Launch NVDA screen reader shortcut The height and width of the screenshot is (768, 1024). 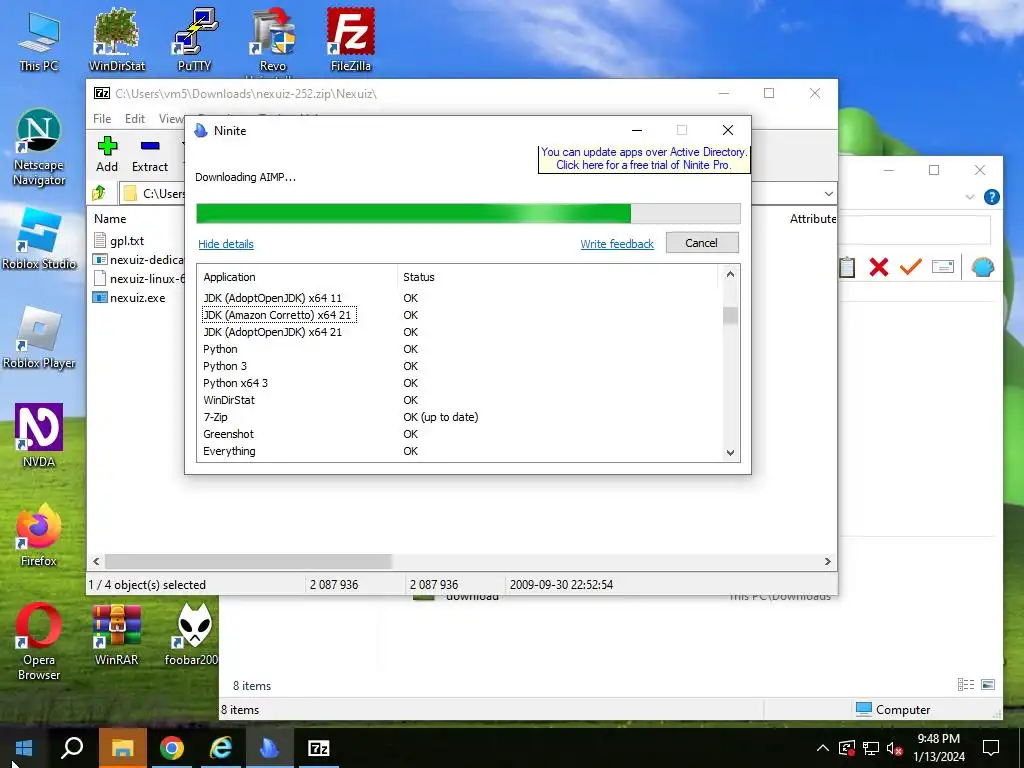[x=39, y=436]
